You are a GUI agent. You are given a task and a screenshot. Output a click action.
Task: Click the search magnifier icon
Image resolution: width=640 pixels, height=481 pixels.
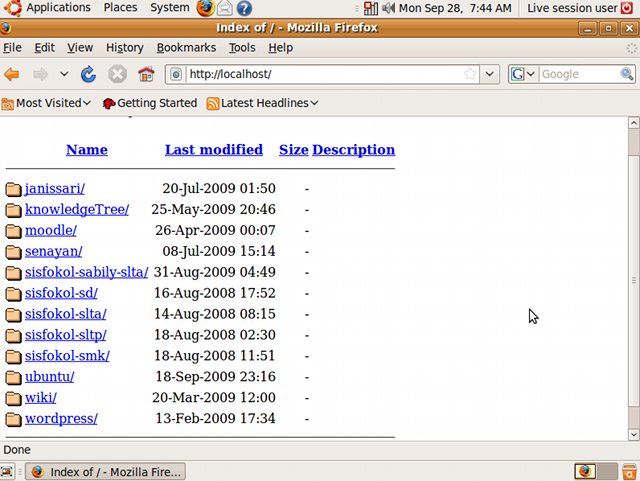(627, 74)
